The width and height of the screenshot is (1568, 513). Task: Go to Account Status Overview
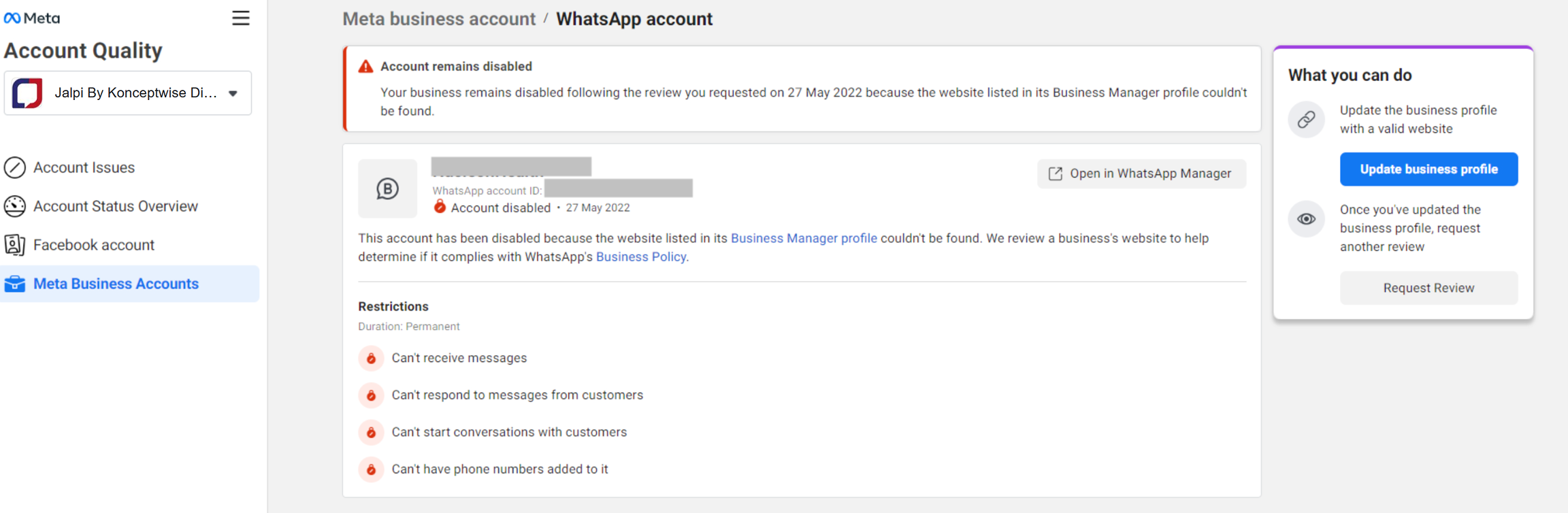pos(116,206)
